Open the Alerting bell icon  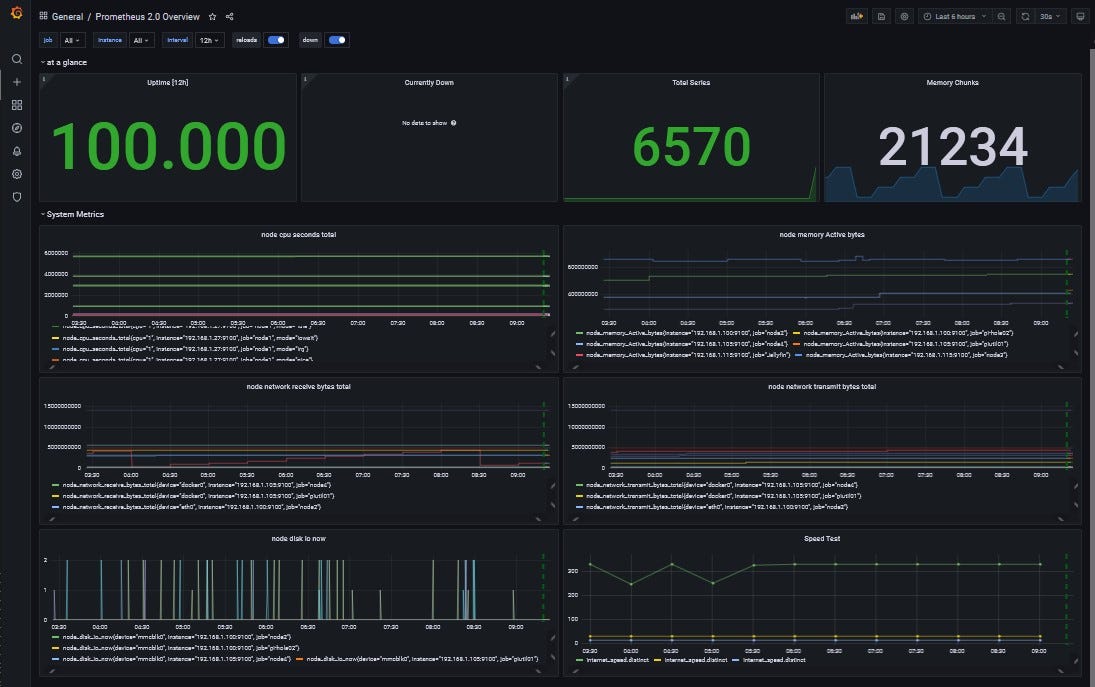tap(17, 151)
